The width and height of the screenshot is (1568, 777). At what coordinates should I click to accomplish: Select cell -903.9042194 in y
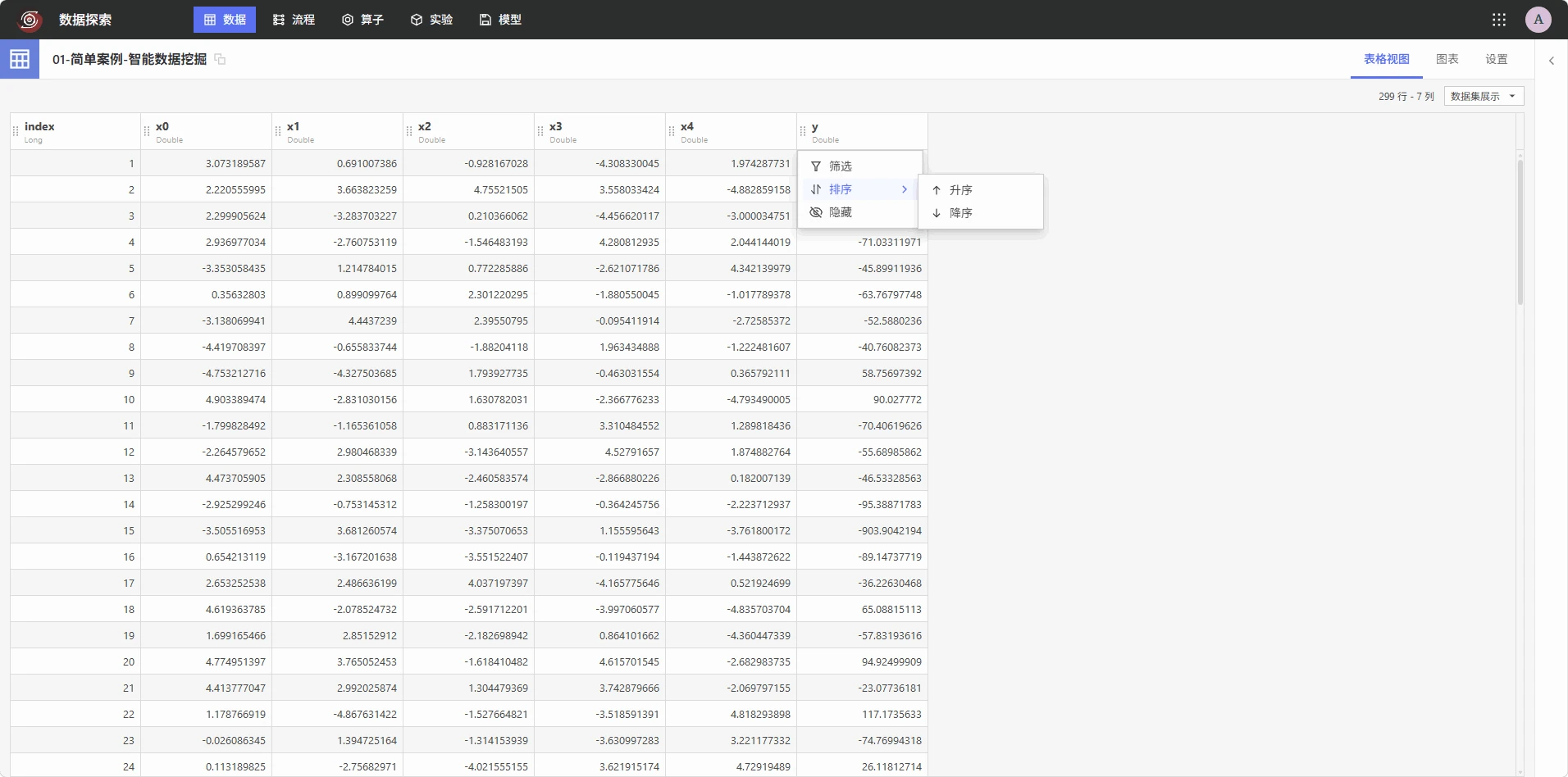pos(863,530)
